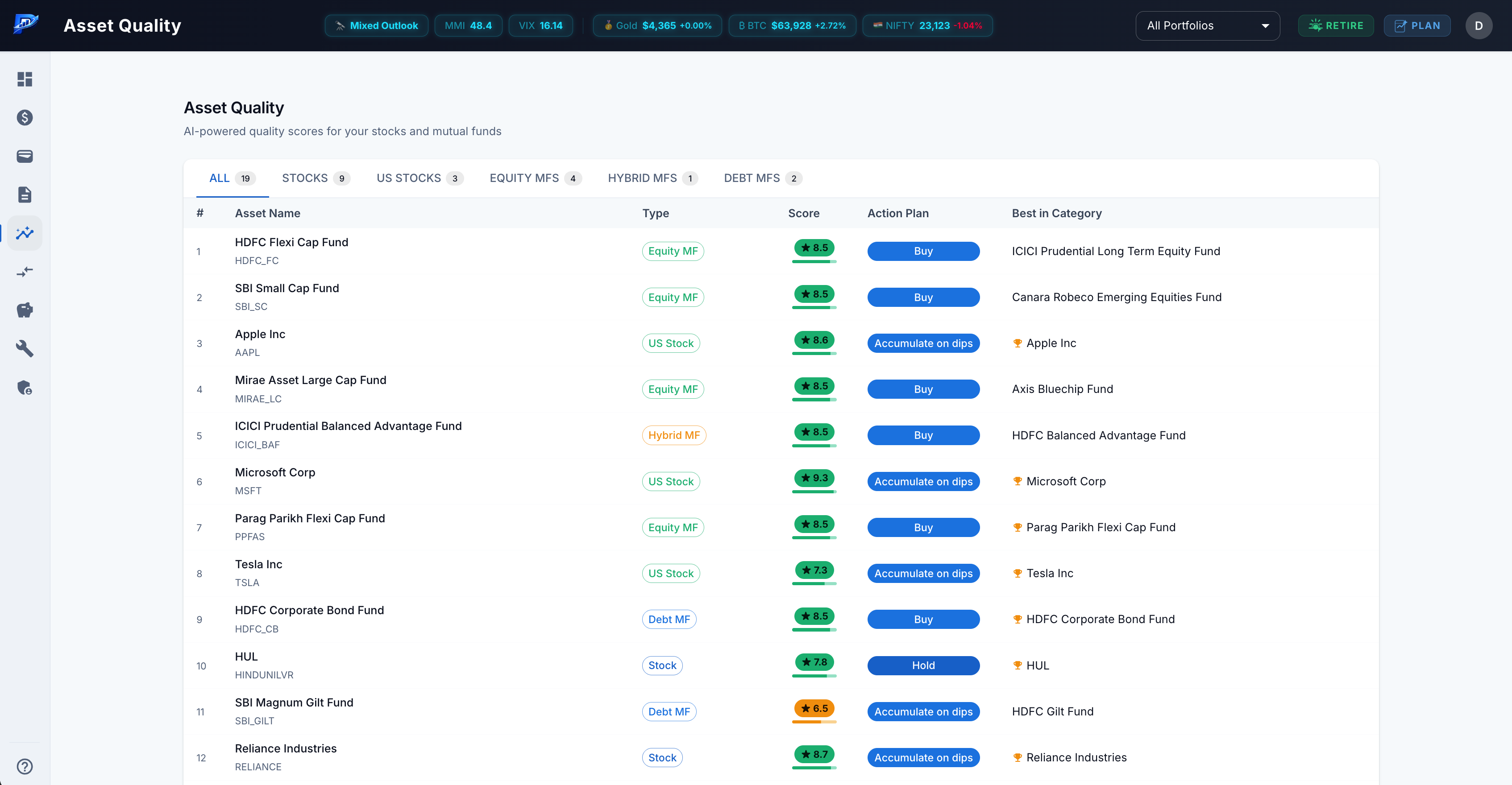
Task: Click the Action Plan column header
Action: tap(898, 213)
